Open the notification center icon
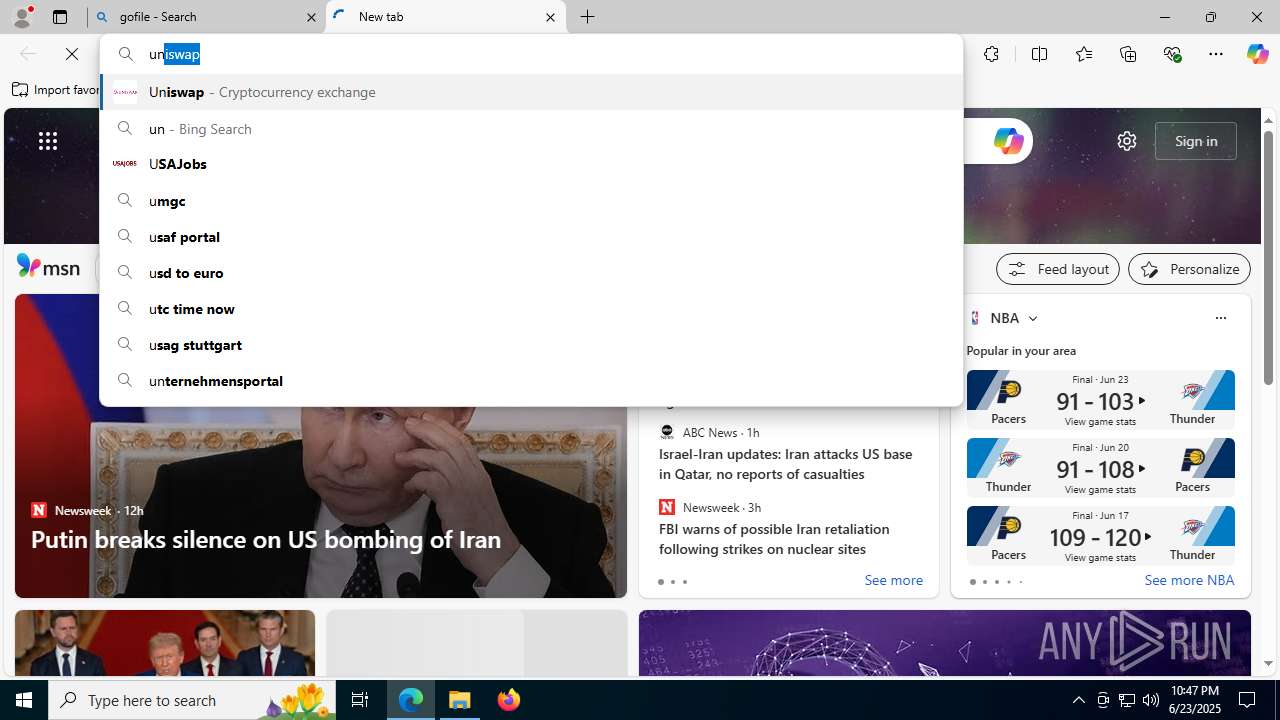This screenshot has height=720, width=1280. 1248,700
